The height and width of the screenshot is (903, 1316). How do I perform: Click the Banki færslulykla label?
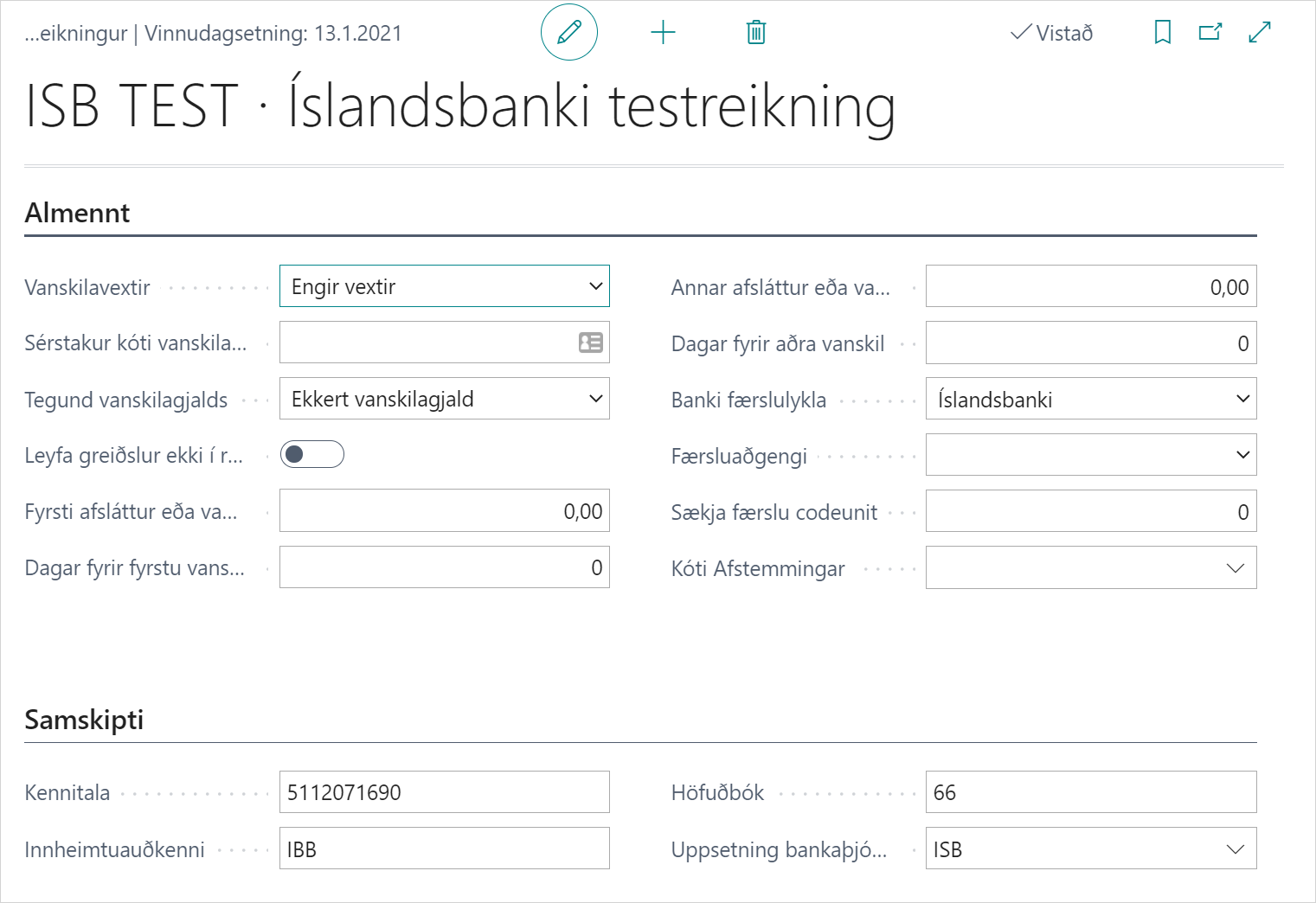point(748,400)
